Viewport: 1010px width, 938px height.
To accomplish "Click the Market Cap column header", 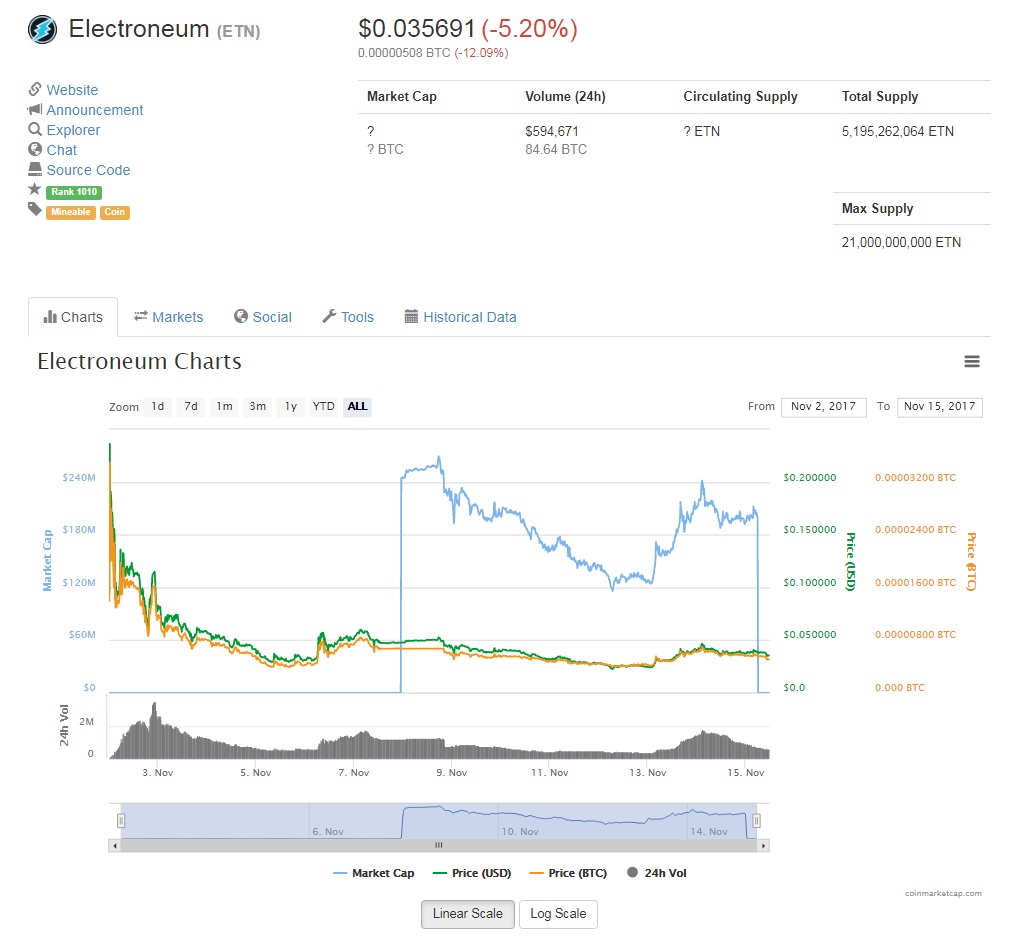I will [x=402, y=97].
